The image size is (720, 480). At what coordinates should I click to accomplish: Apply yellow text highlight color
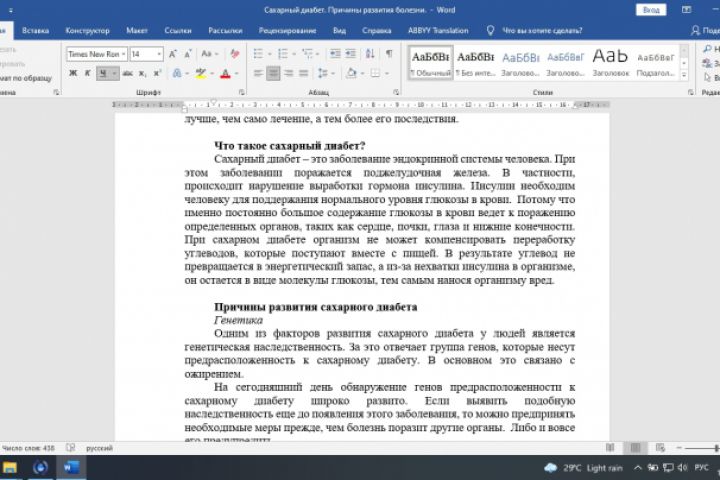tap(200, 73)
